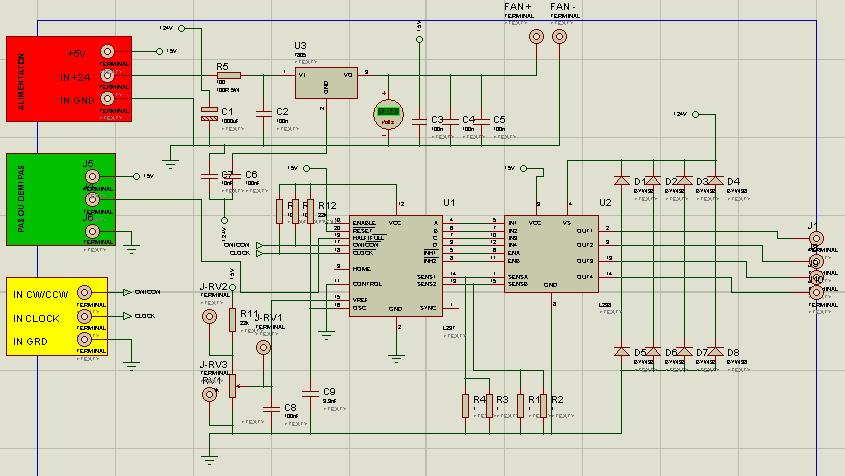Select diode D1
Screen dimensions: 845x476
(622, 181)
